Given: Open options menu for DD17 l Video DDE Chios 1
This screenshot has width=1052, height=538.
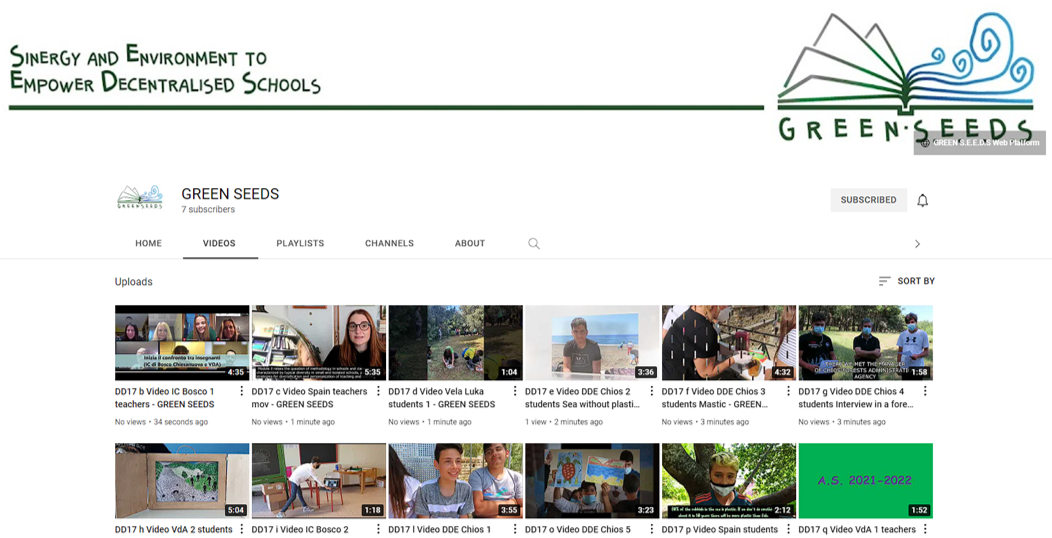Looking at the screenshot, I should click(x=515, y=529).
